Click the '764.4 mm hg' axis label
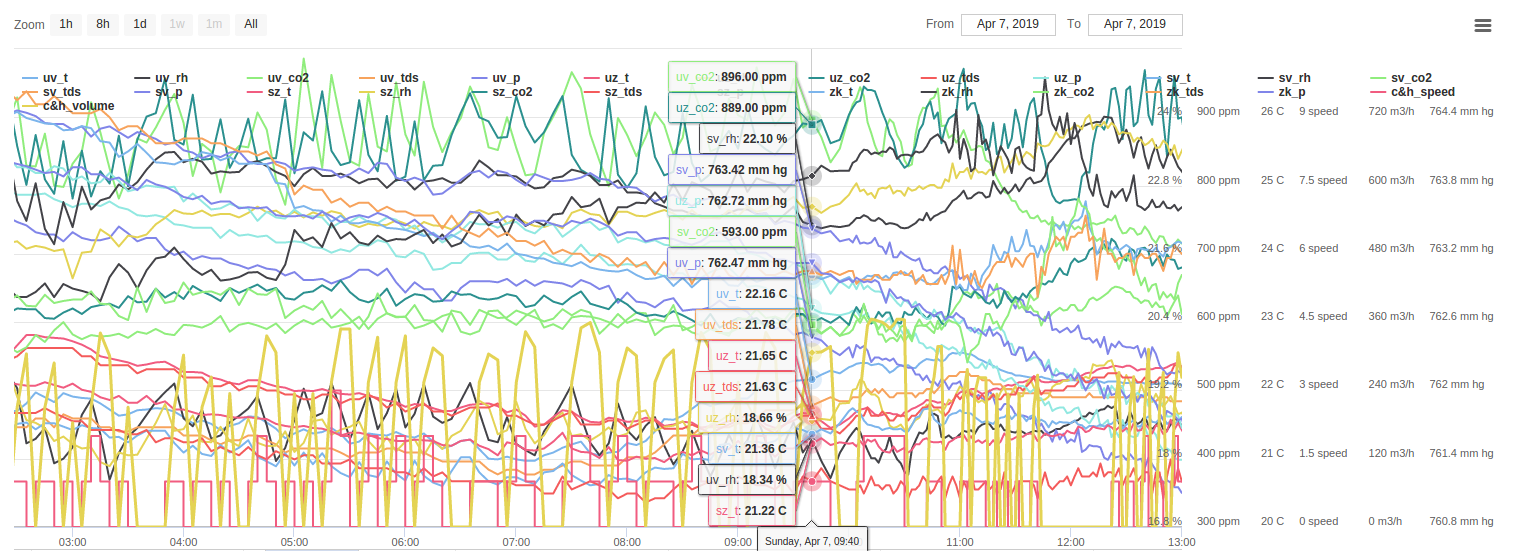1519x551 pixels. coord(1462,112)
